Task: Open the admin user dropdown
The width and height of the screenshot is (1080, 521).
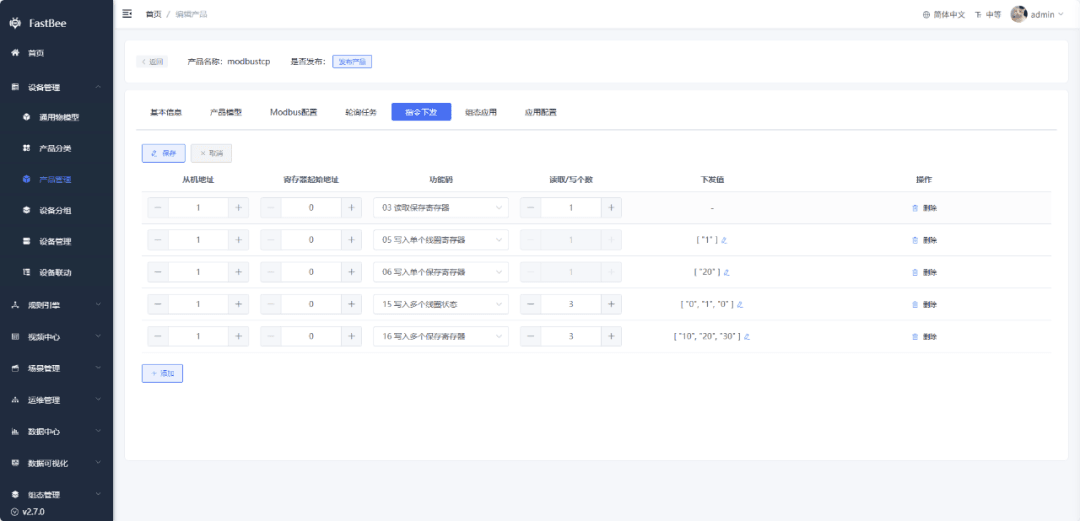Action: (1047, 14)
